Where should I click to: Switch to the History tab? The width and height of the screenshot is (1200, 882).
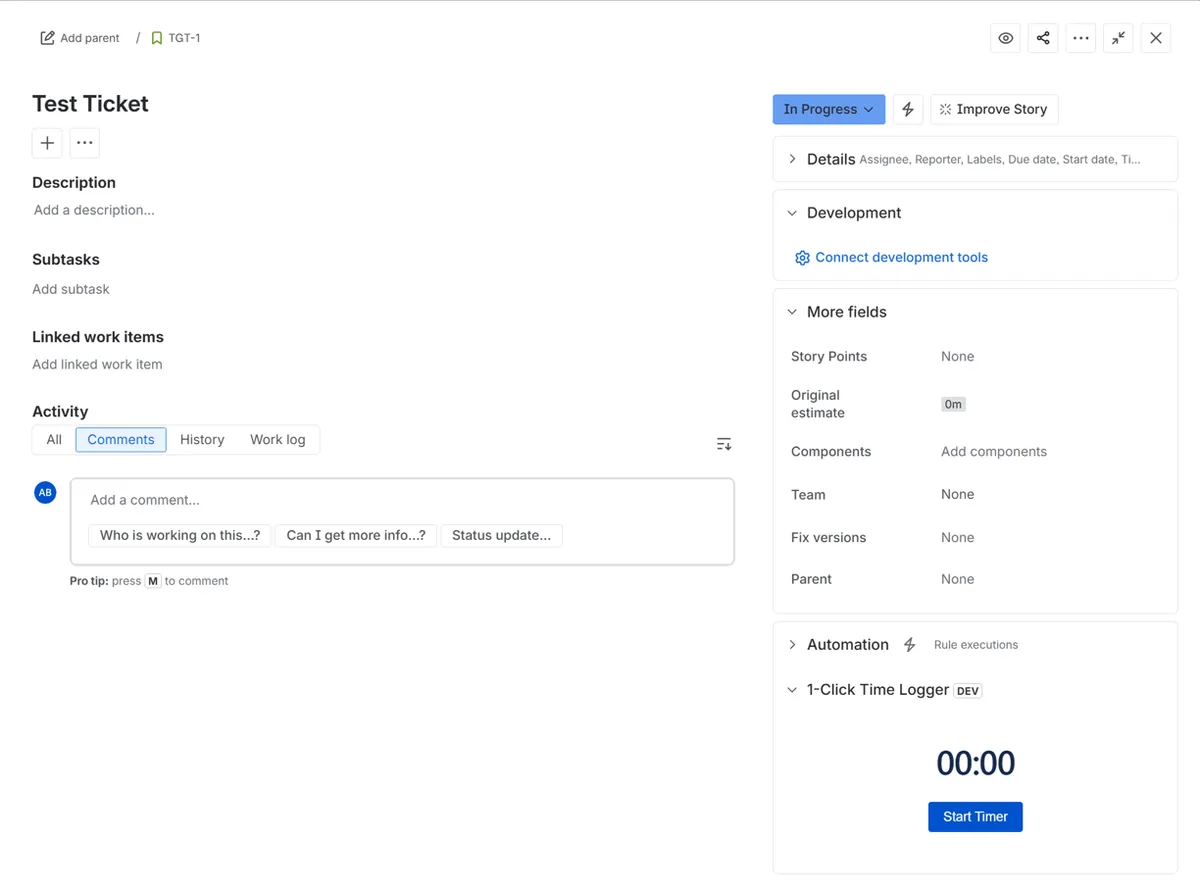click(202, 440)
